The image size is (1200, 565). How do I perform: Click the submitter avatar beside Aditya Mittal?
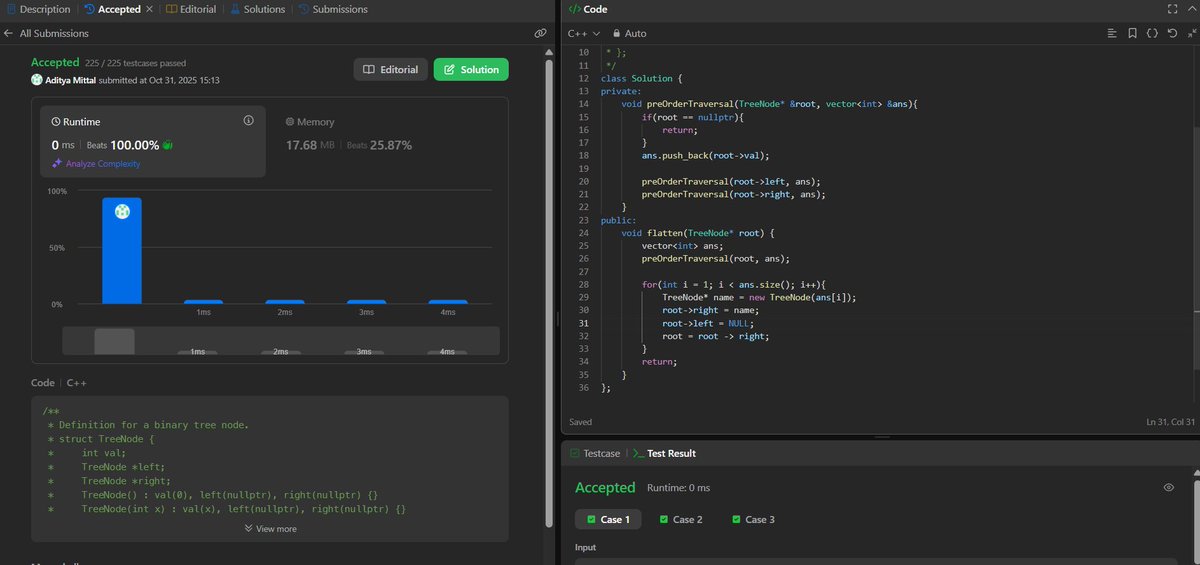coord(37,80)
